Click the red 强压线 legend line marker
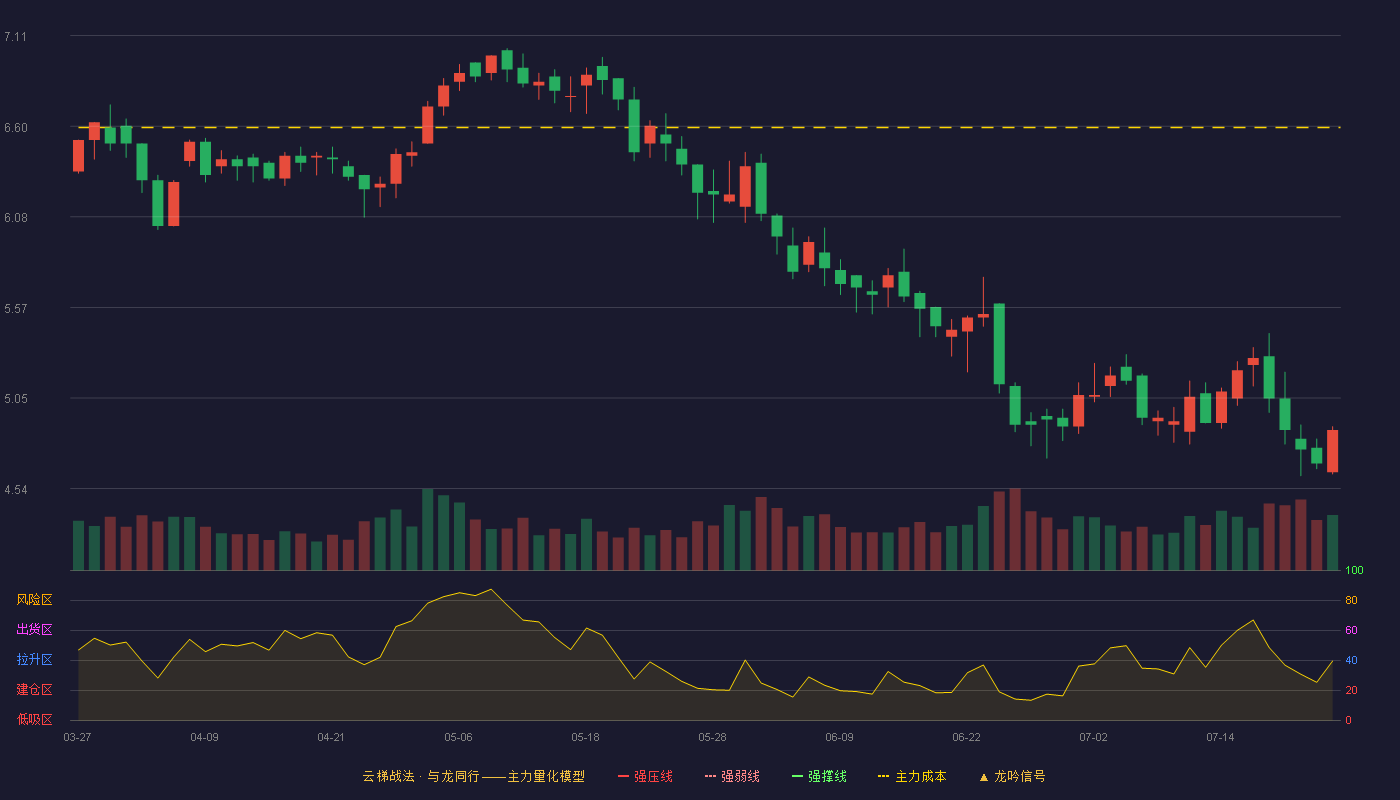 click(623, 776)
